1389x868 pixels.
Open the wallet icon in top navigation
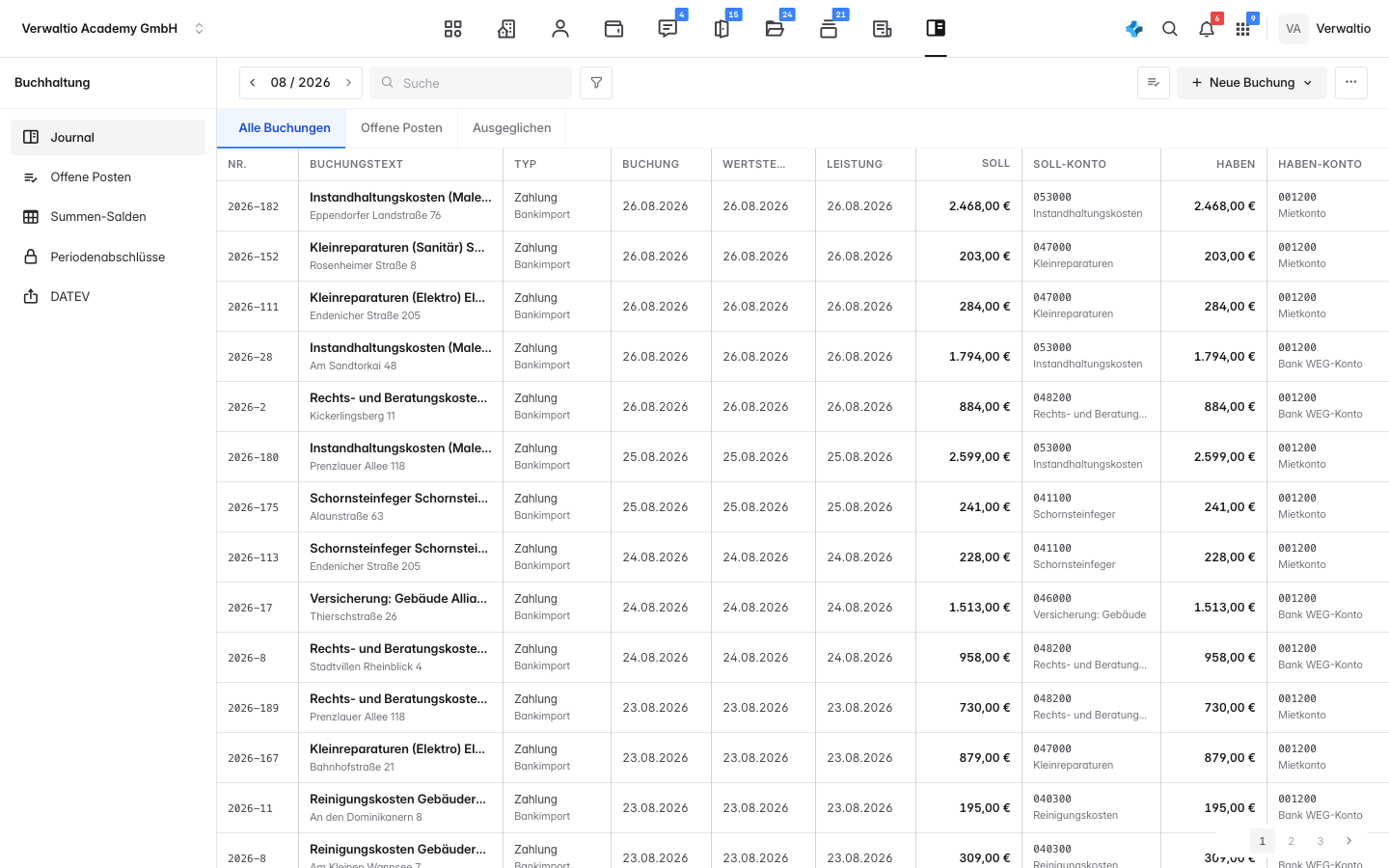click(x=613, y=29)
